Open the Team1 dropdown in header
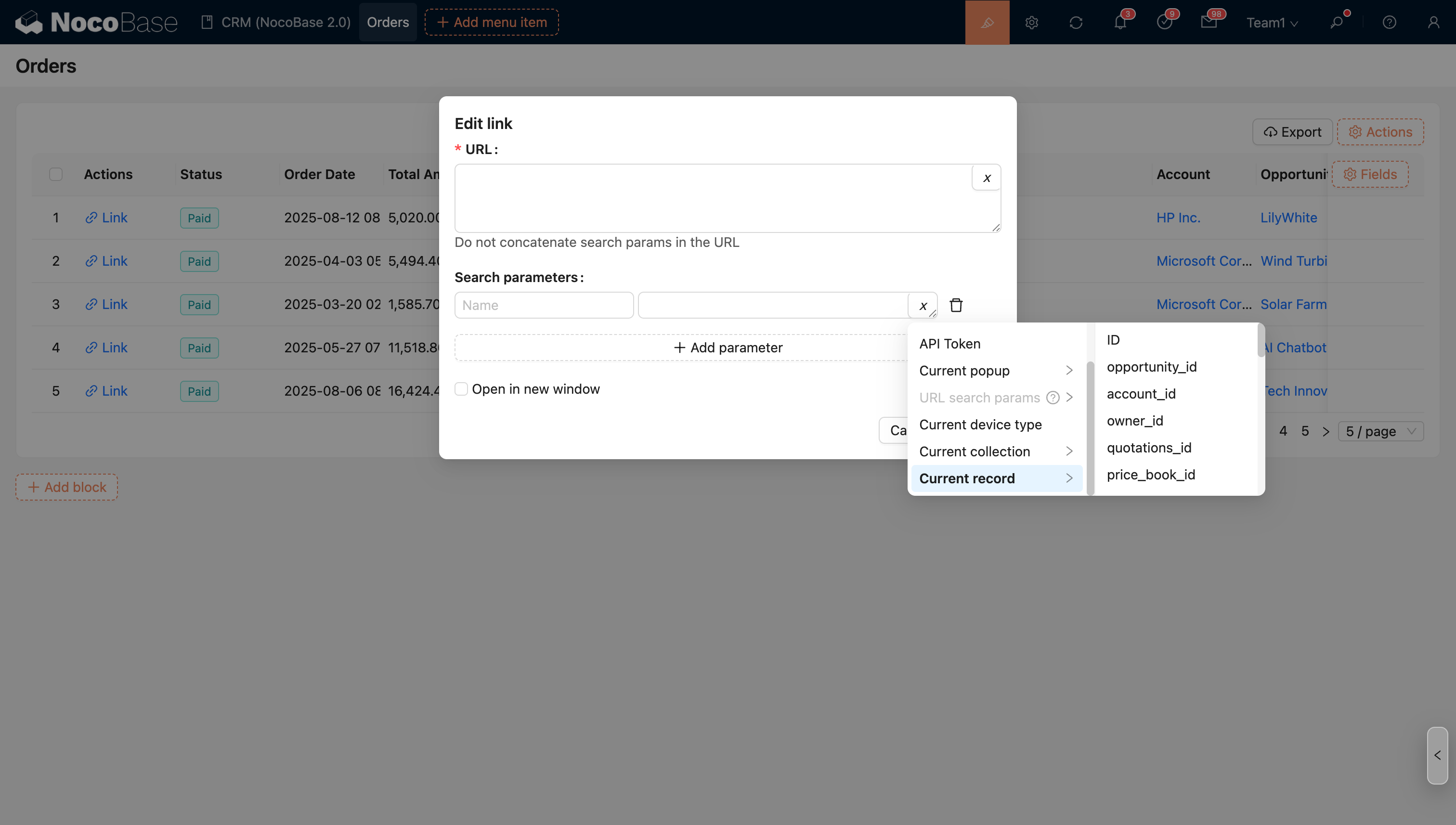 1271,23
